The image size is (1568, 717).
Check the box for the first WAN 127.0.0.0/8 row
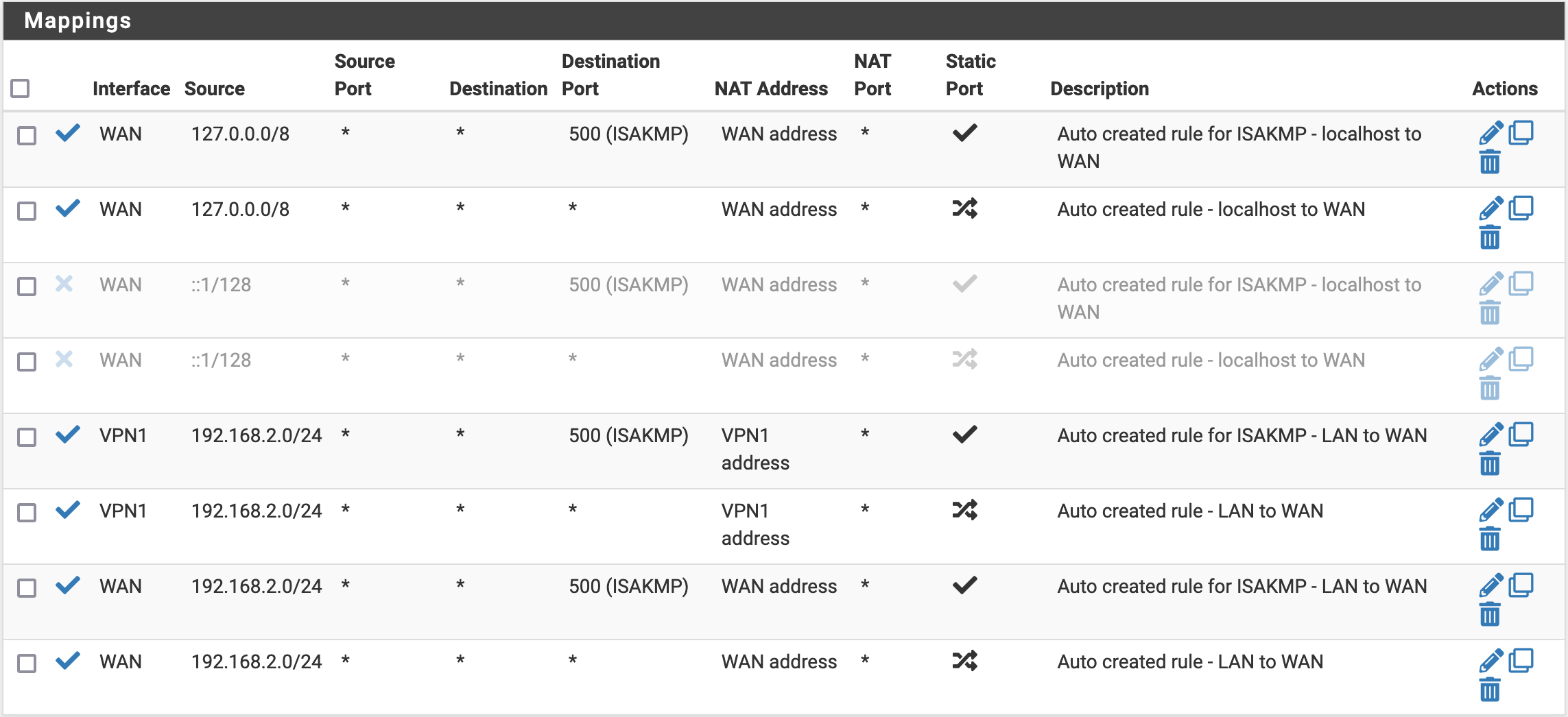27,135
